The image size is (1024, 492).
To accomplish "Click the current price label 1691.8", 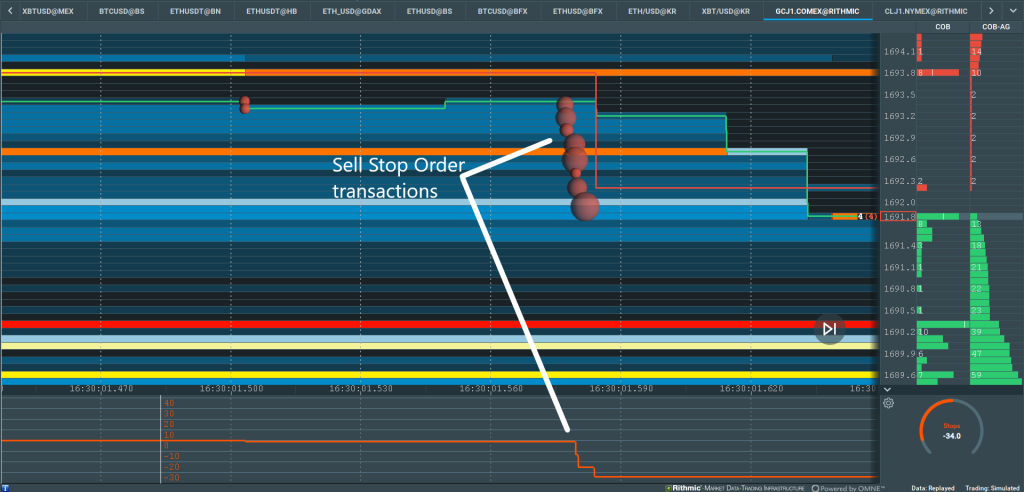I will coord(898,216).
